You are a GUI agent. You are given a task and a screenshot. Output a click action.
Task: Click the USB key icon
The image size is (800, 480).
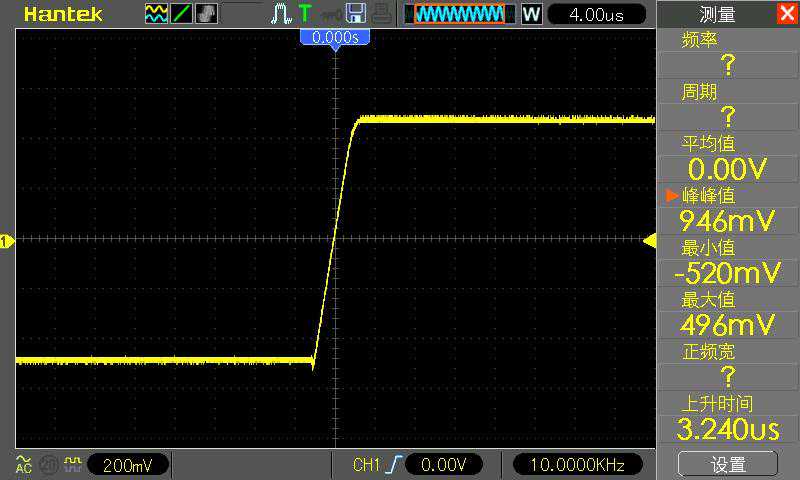[x=329, y=14]
